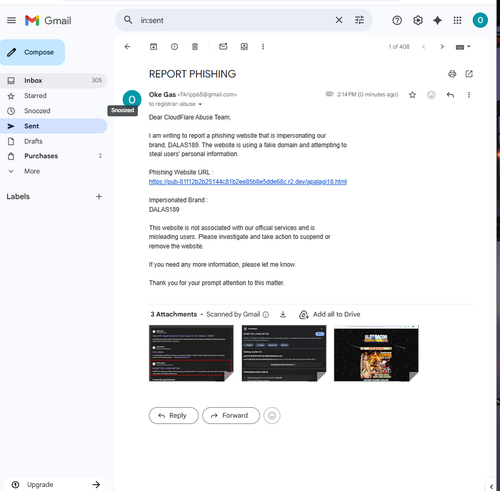This screenshot has width=500, height=491.
Task: Click the Compose button
Action: [32, 52]
